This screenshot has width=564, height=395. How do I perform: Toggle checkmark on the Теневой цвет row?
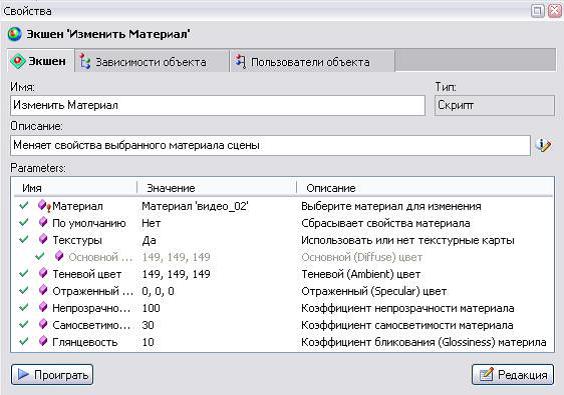click(24, 274)
